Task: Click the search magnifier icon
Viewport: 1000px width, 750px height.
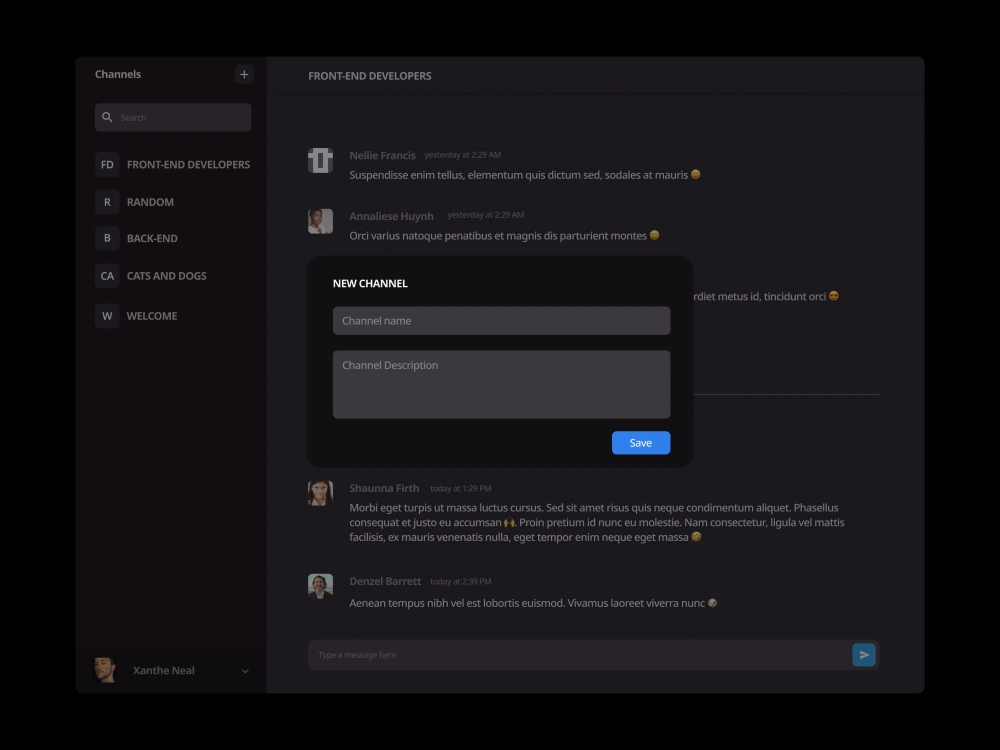Action: [x=107, y=117]
